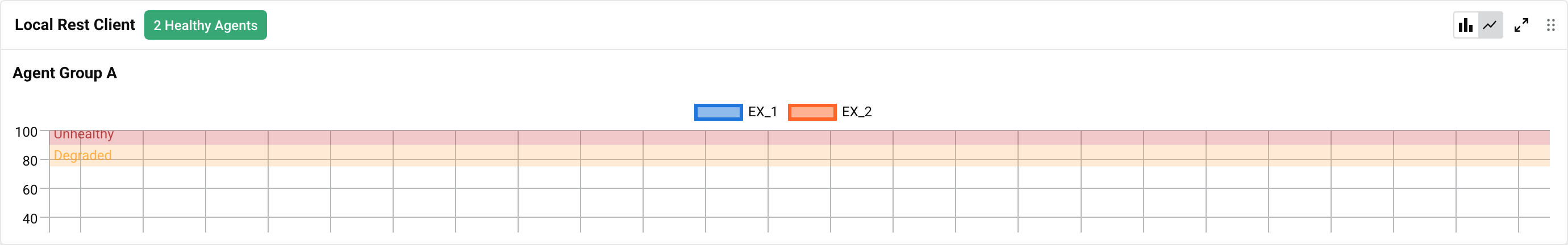Hide the EX_2 series via its legend label
The width and height of the screenshot is (1568, 245).
(857, 112)
